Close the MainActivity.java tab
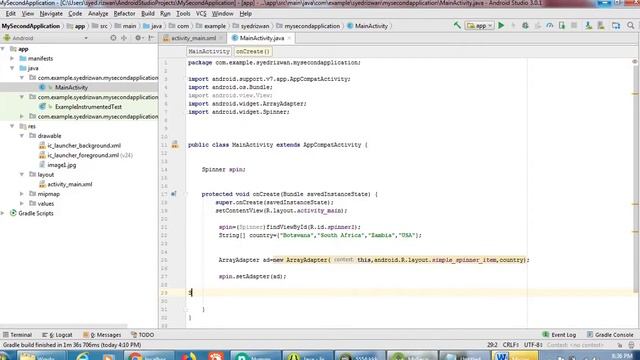 pyautogui.click(x=289, y=38)
